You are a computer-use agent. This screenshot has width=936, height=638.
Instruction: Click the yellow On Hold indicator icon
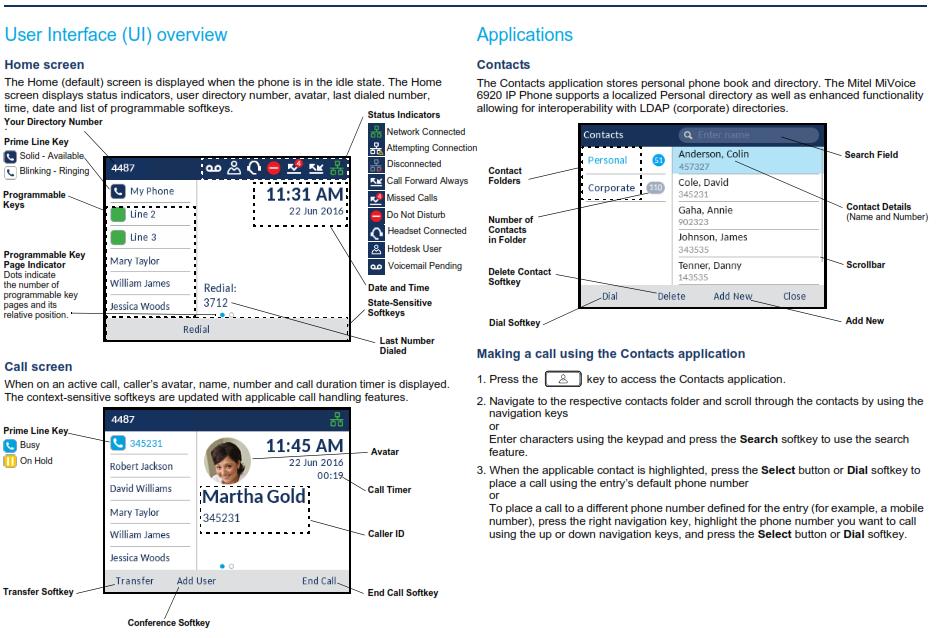coord(10,461)
